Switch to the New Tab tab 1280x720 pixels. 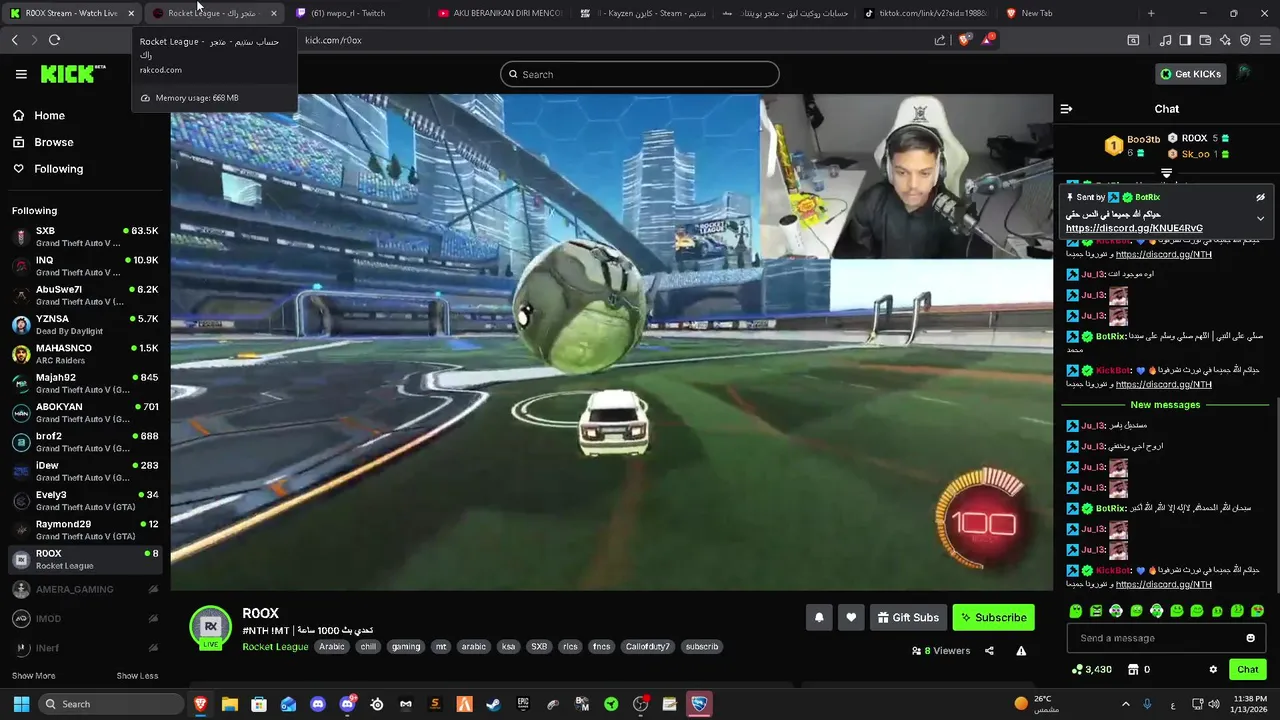point(1068,13)
